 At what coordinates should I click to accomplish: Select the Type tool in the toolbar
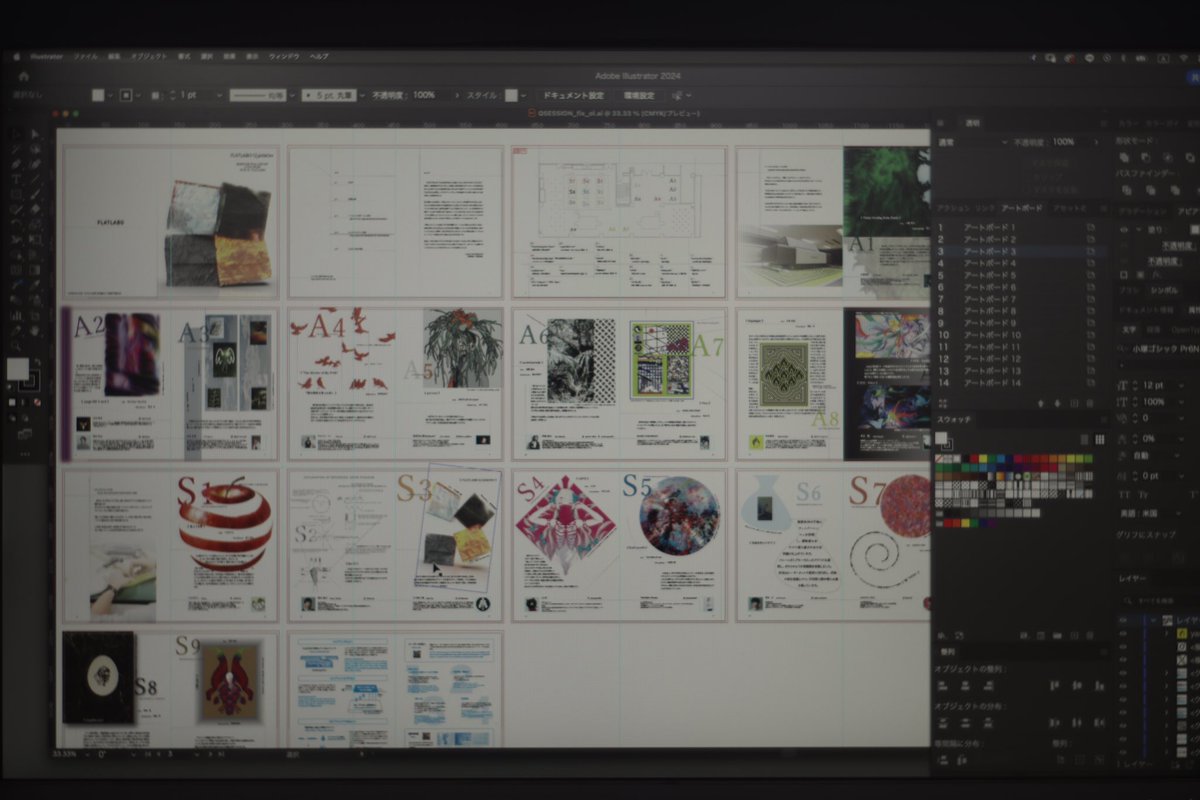click(x=17, y=179)
